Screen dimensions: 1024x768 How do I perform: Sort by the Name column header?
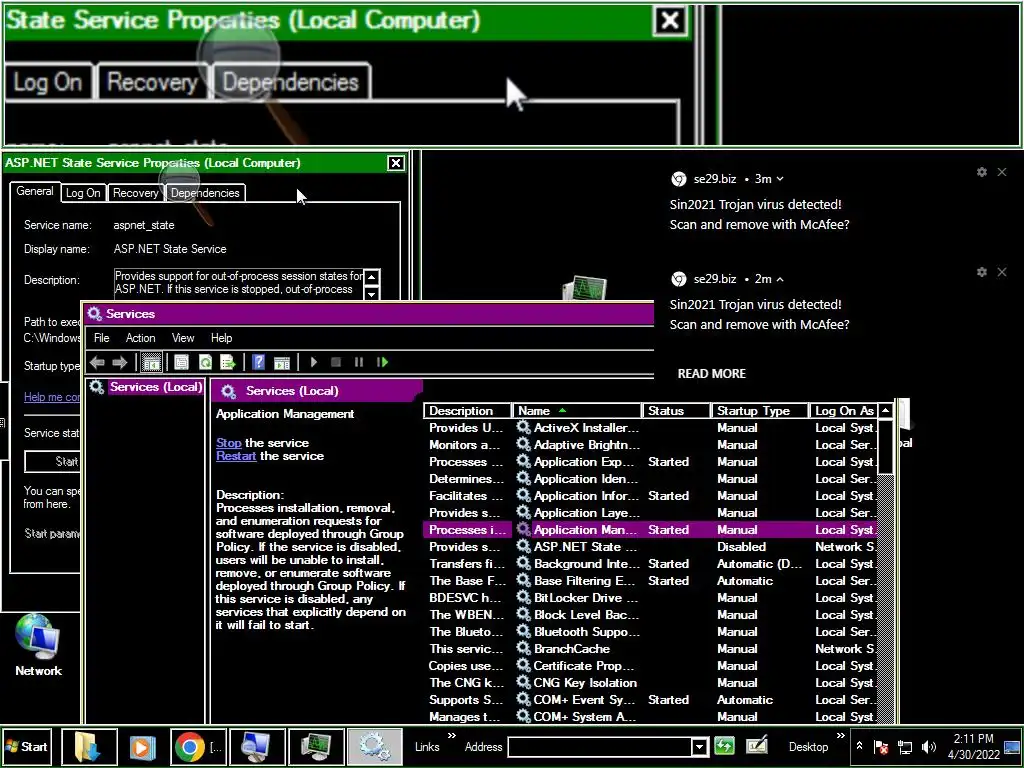tap(577, 411)
